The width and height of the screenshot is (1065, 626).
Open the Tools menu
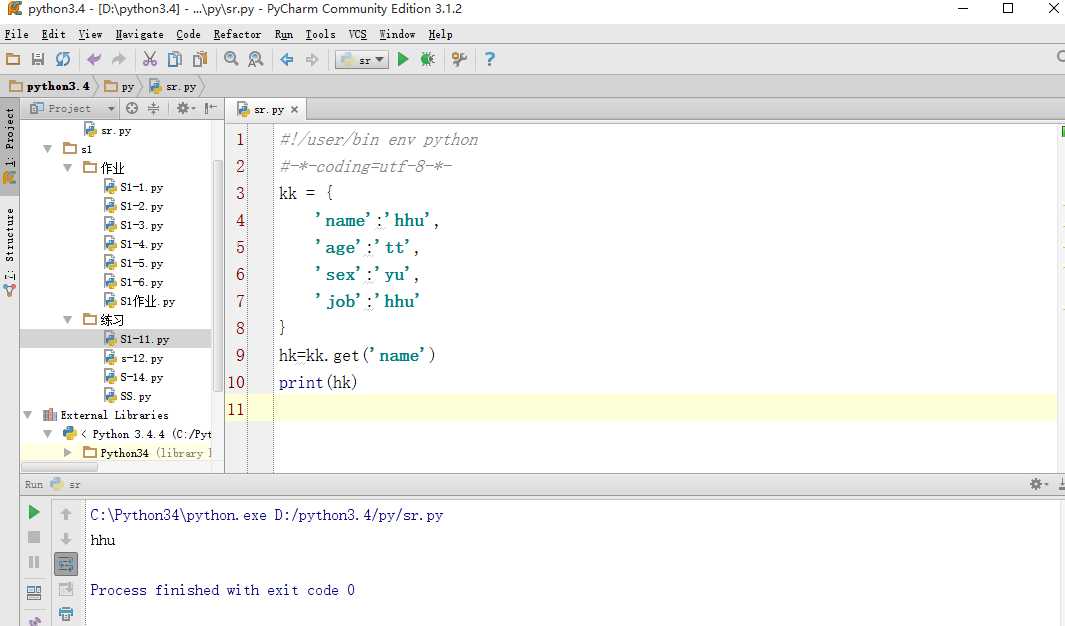click(320, 34)
